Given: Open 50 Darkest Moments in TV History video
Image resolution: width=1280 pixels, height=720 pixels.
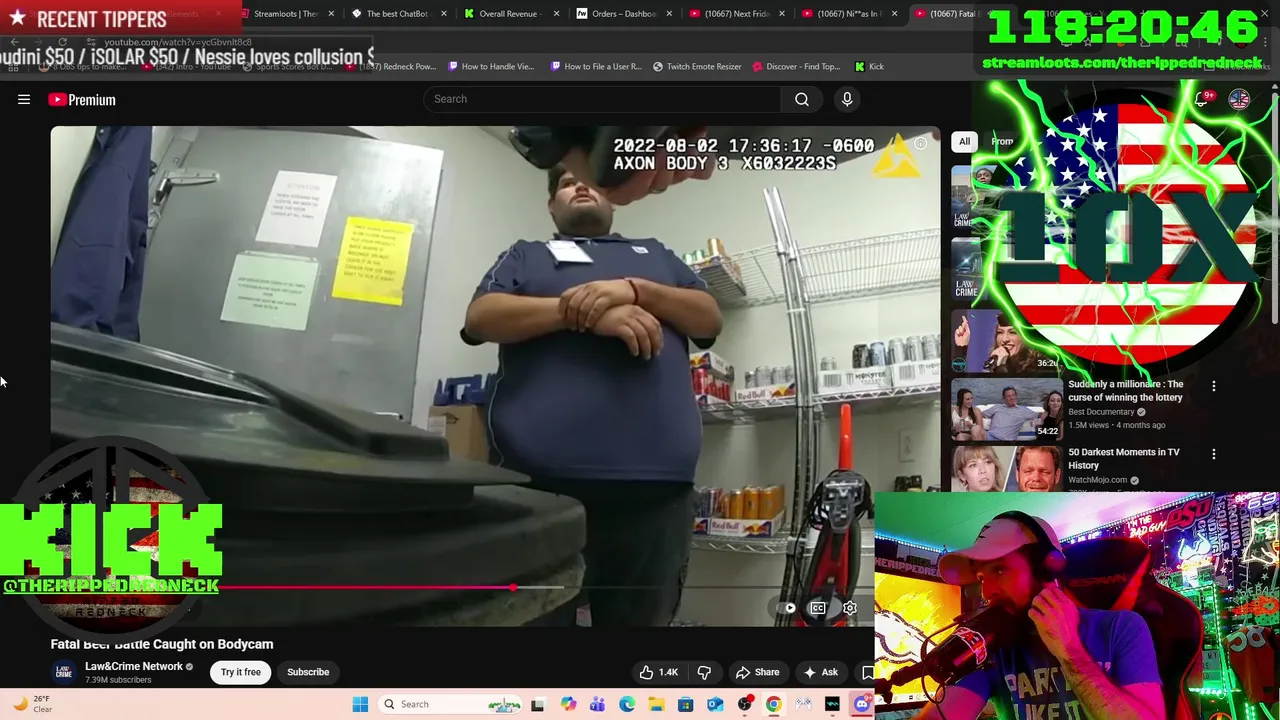Looking at the screenshot, I should pos(1124,459).
